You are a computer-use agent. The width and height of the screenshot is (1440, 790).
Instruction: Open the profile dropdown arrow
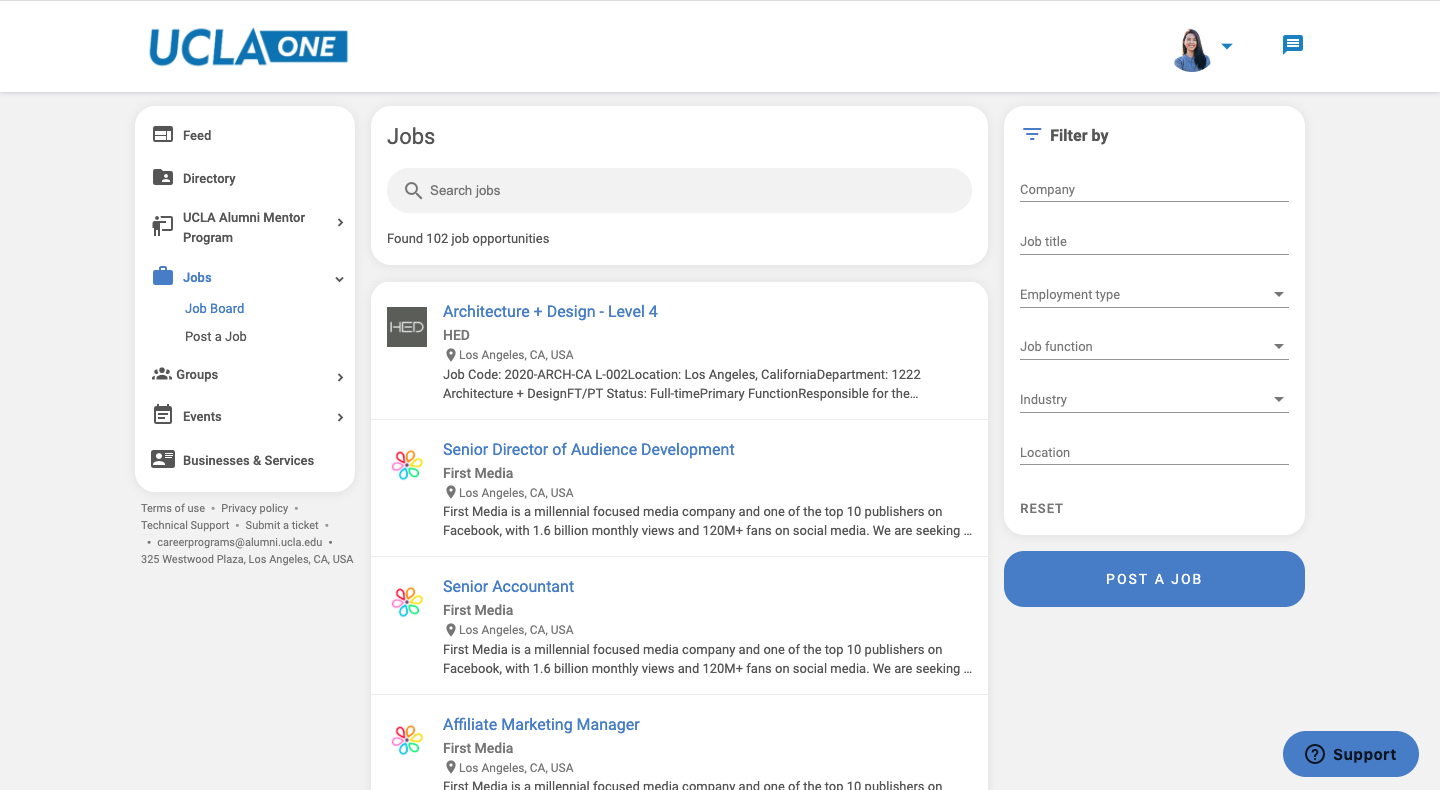pos(1227,46)
